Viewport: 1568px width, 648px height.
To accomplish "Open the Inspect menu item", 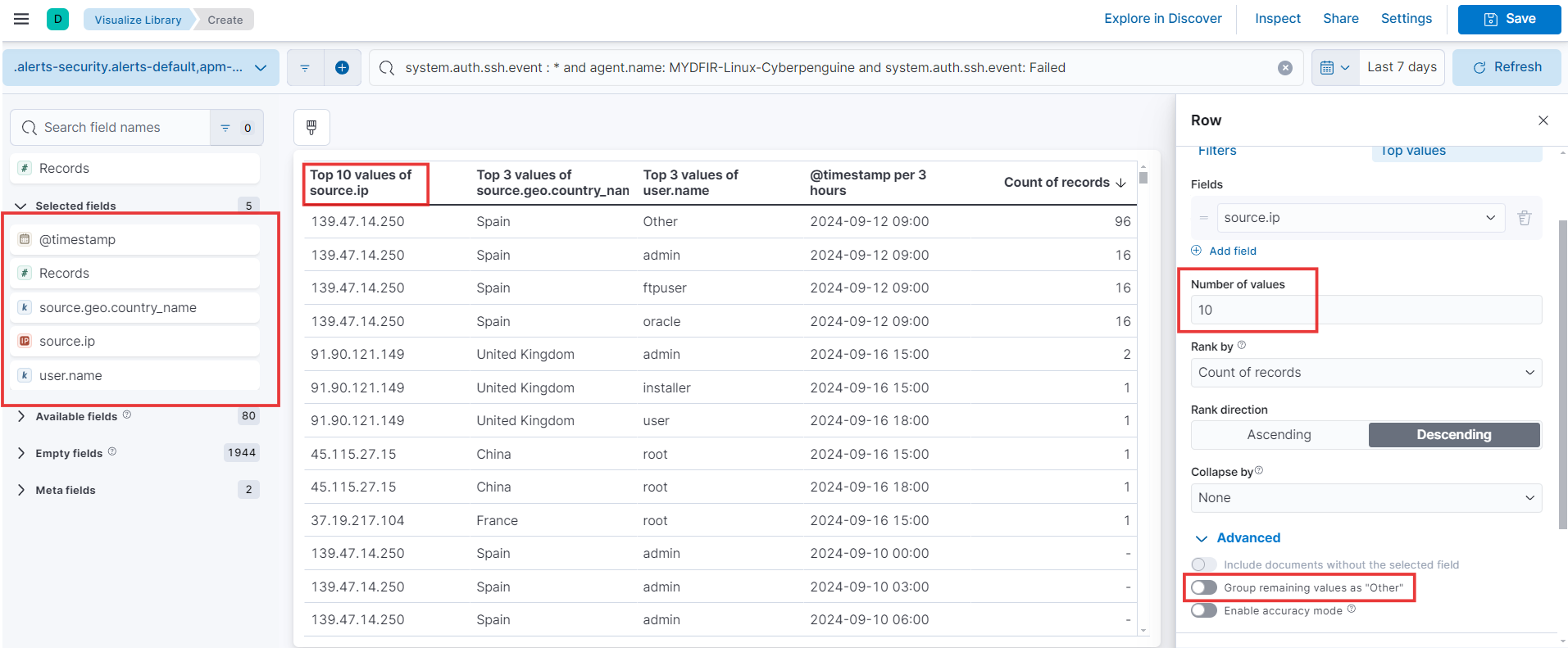I will click(x=1277, y=19).
